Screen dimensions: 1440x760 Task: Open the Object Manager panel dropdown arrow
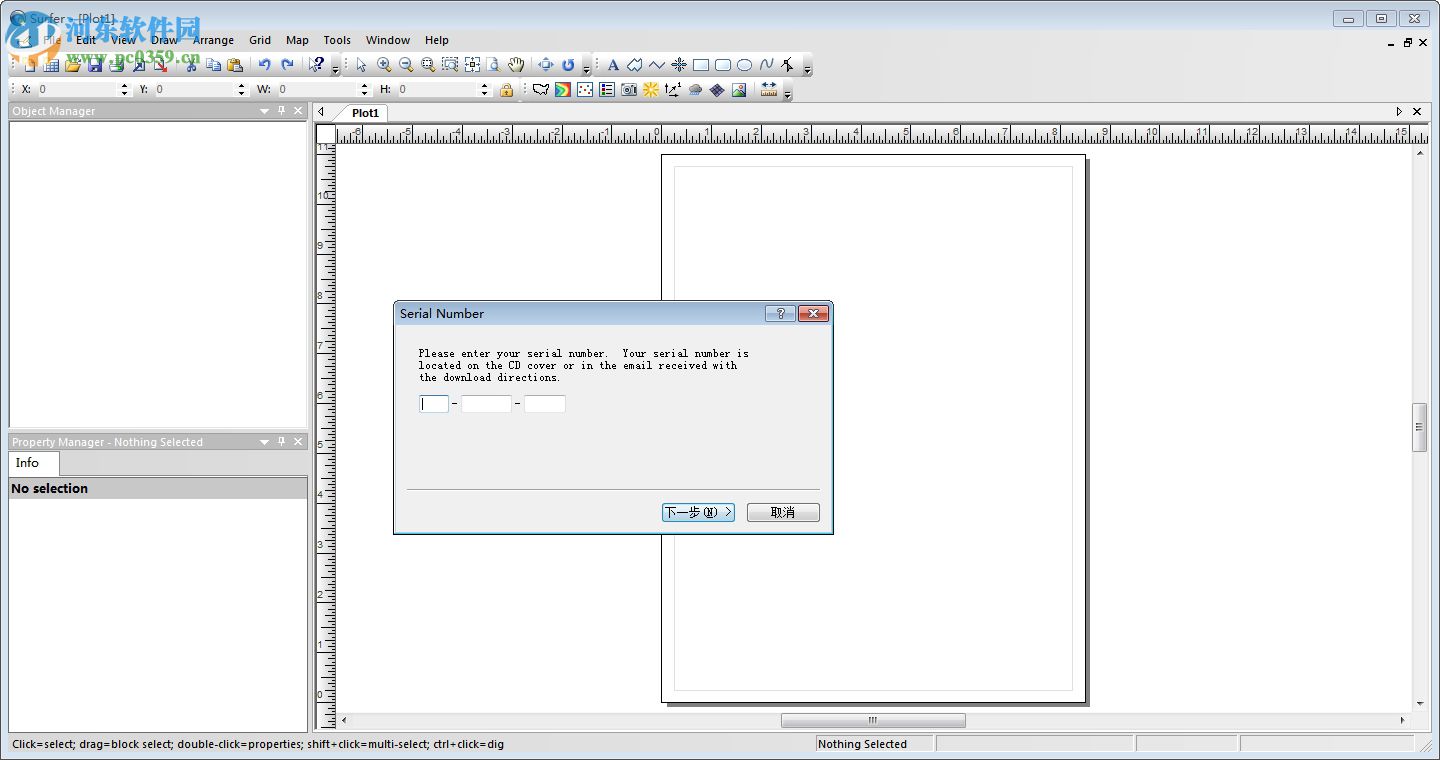[265, 111]
